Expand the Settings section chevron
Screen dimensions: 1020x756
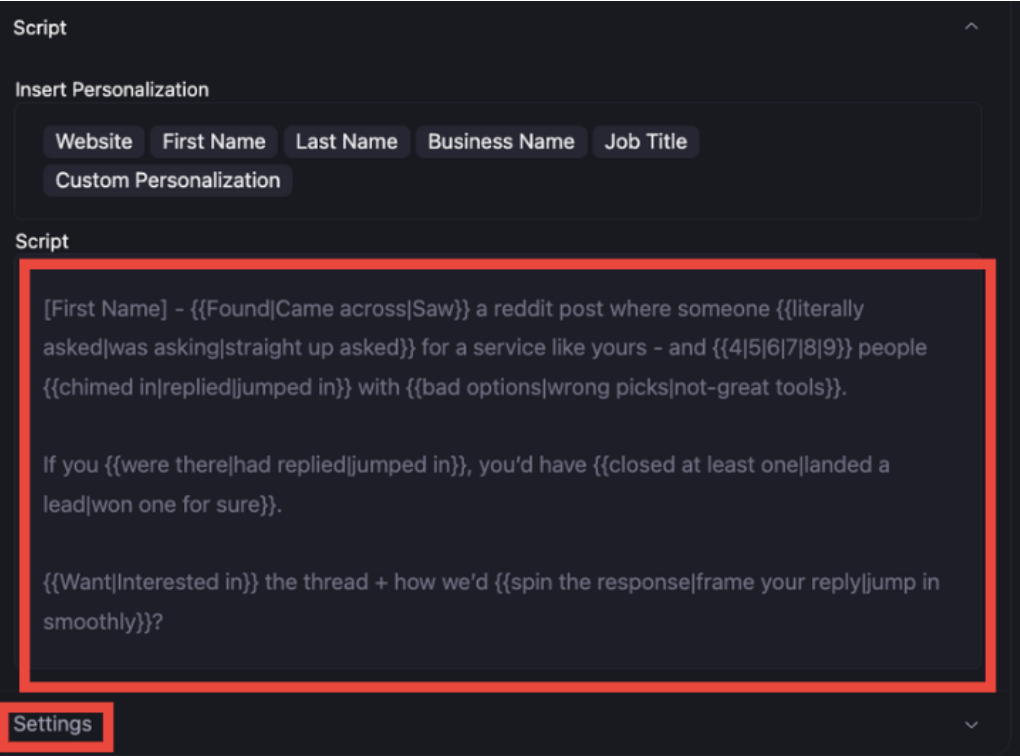tap(969, 723)
